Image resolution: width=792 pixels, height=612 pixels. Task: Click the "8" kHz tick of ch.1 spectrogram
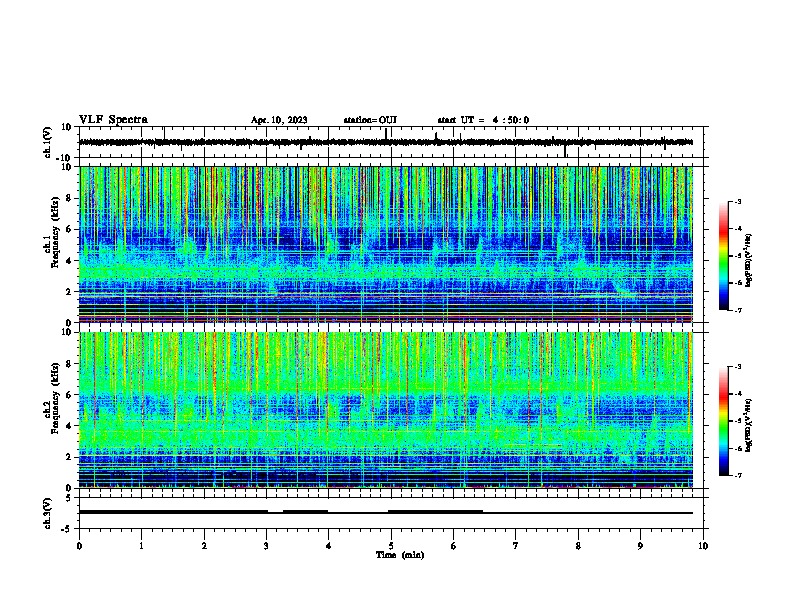[69, 198]
